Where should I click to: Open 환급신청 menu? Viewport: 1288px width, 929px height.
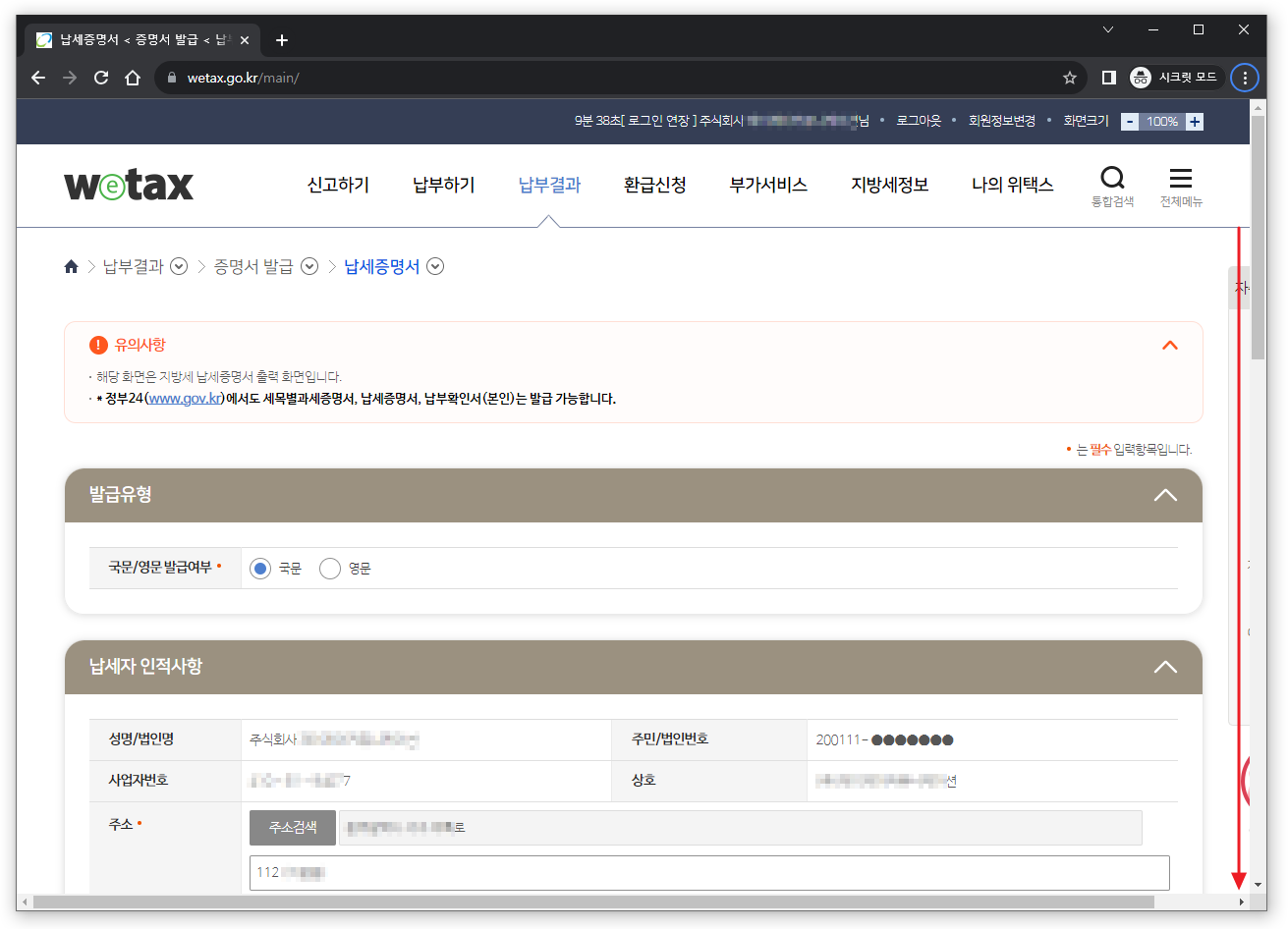point(655,185)
